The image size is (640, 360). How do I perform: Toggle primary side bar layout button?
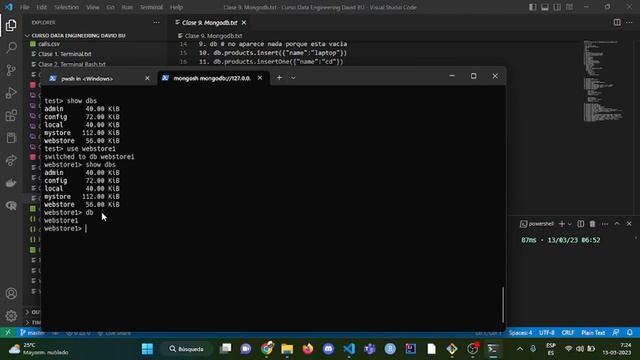pos(533,7)
